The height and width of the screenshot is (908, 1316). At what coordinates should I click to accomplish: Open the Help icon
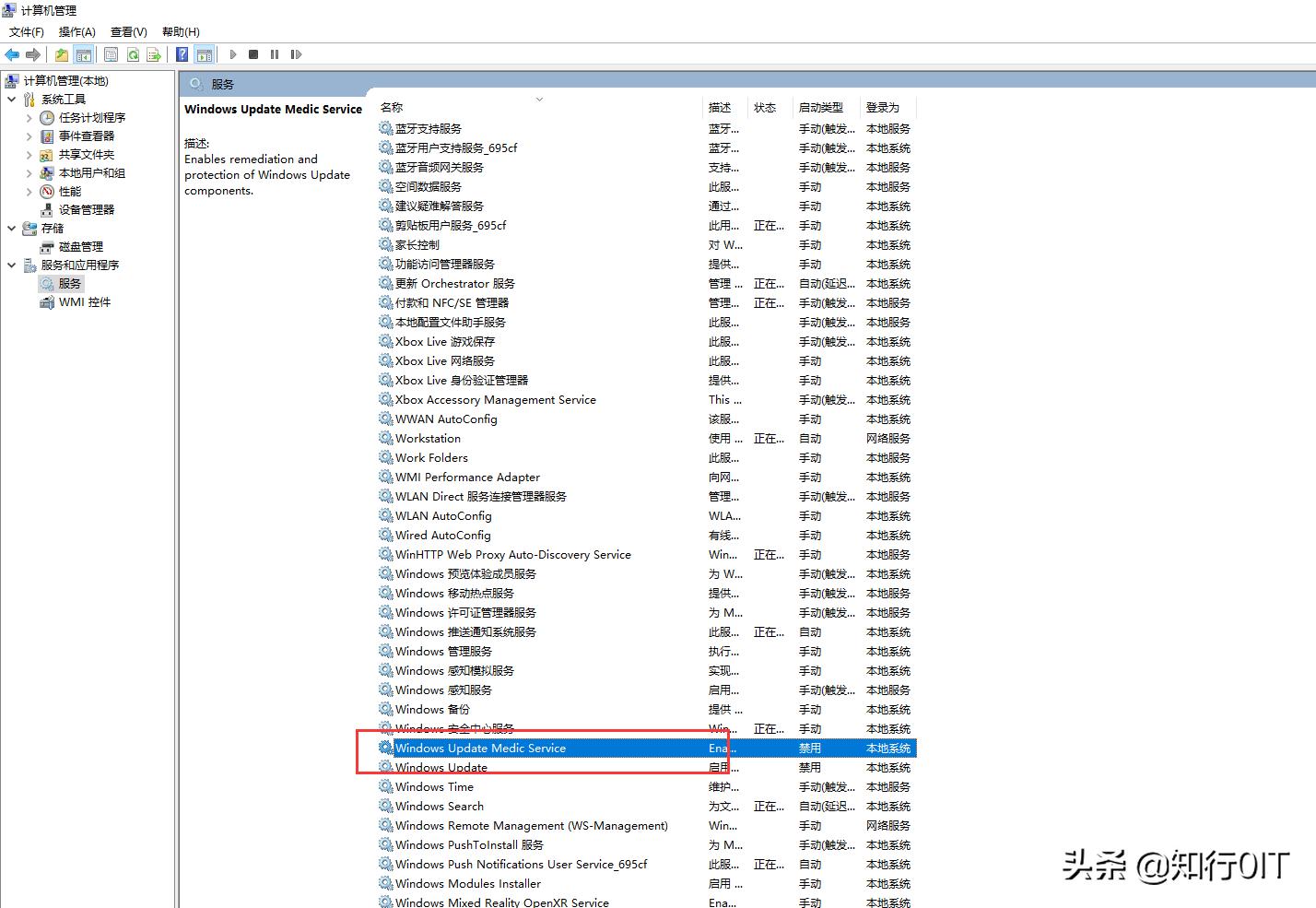click(x=182, y=53)
